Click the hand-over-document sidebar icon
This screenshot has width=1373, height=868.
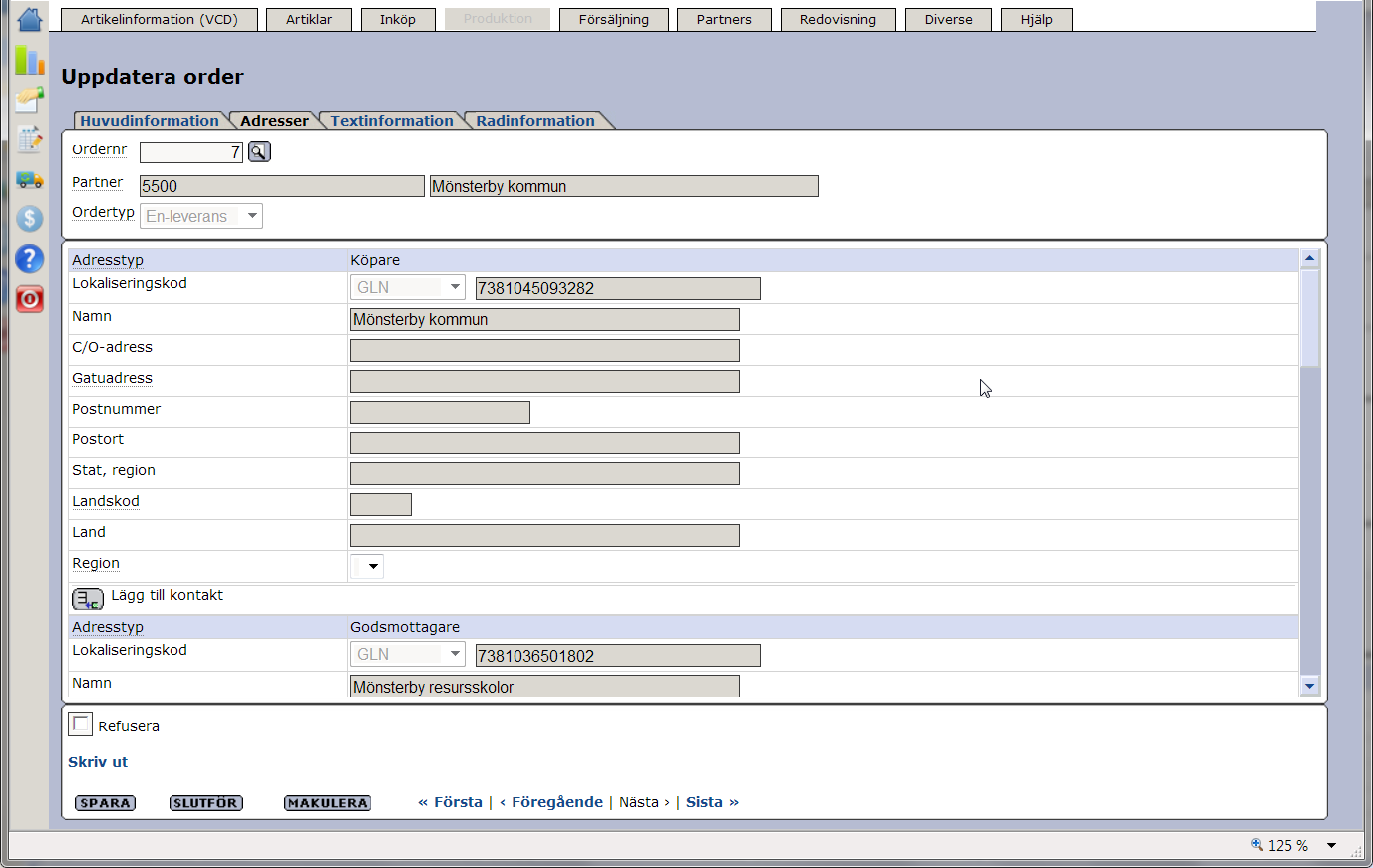click(x=30, y=100)
